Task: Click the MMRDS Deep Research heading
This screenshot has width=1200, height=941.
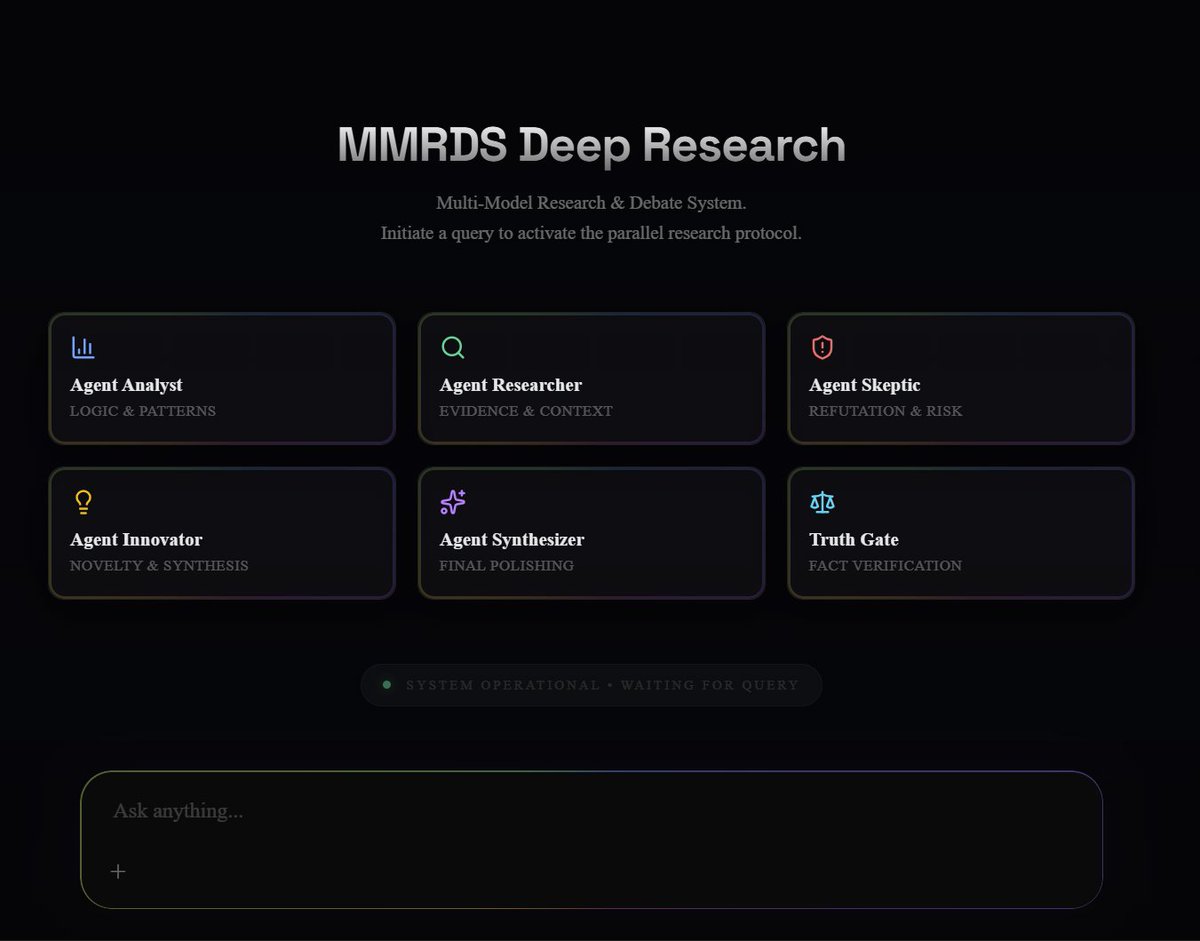Action: [591, 145]
